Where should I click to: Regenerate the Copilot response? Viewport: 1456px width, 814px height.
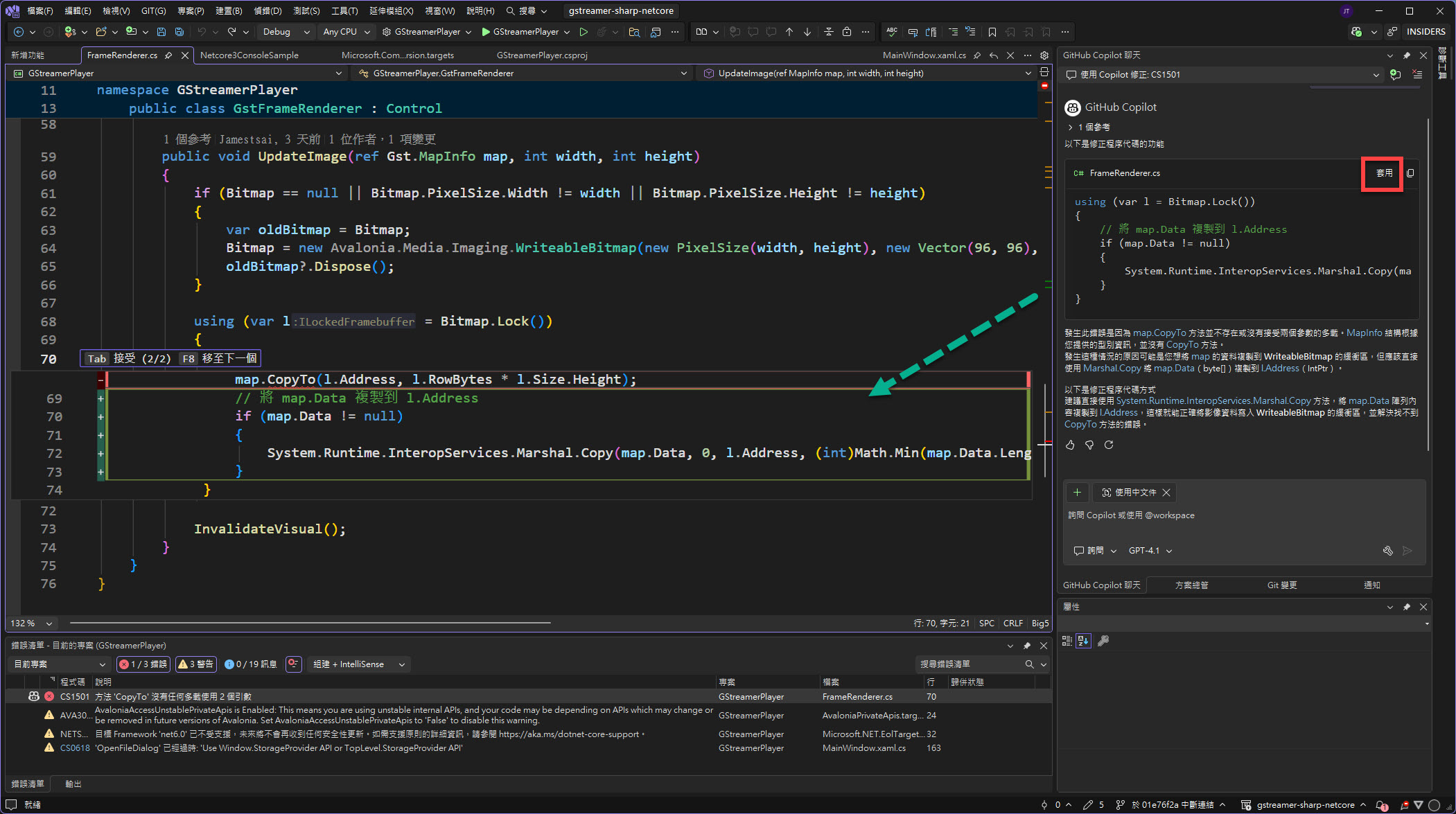tap(1109, 445)
